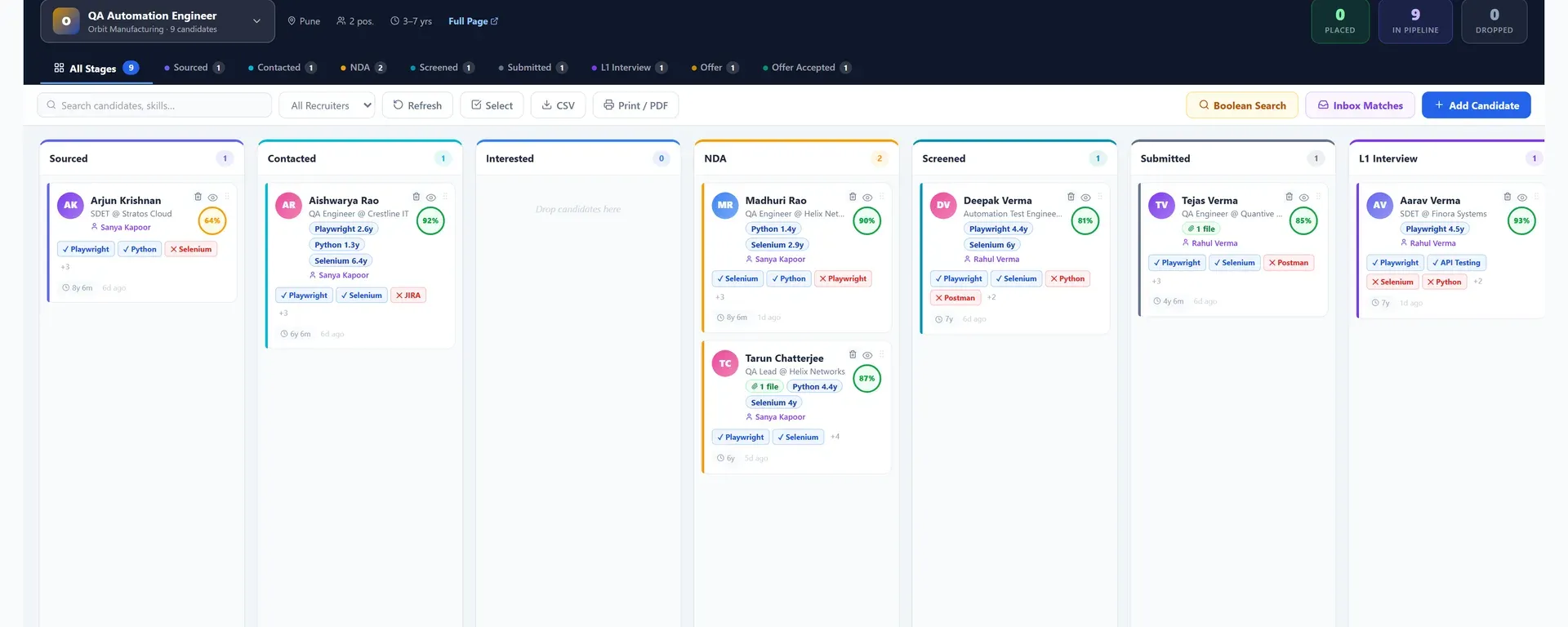1568x627 pixels.
Task: Filter by the Screened stage tab
Action: tap(442, 68)
